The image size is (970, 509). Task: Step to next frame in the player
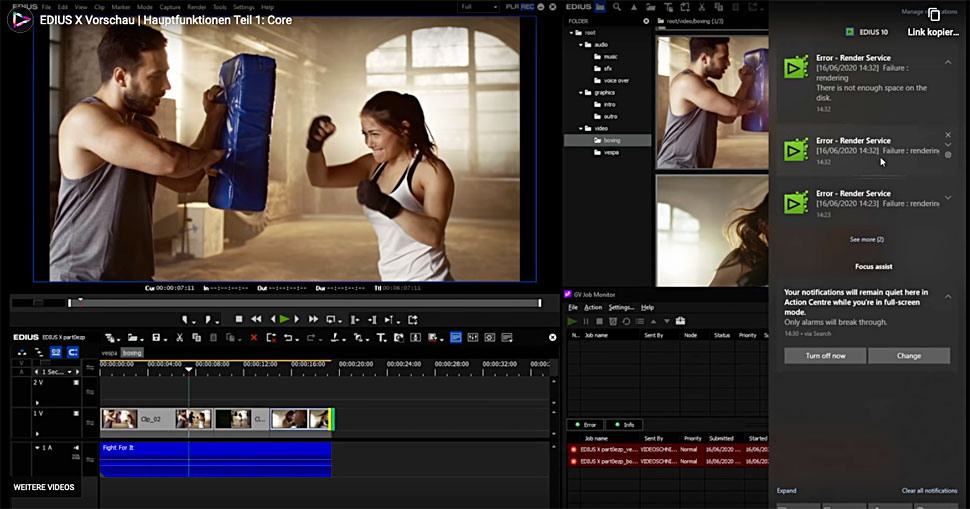296,319
